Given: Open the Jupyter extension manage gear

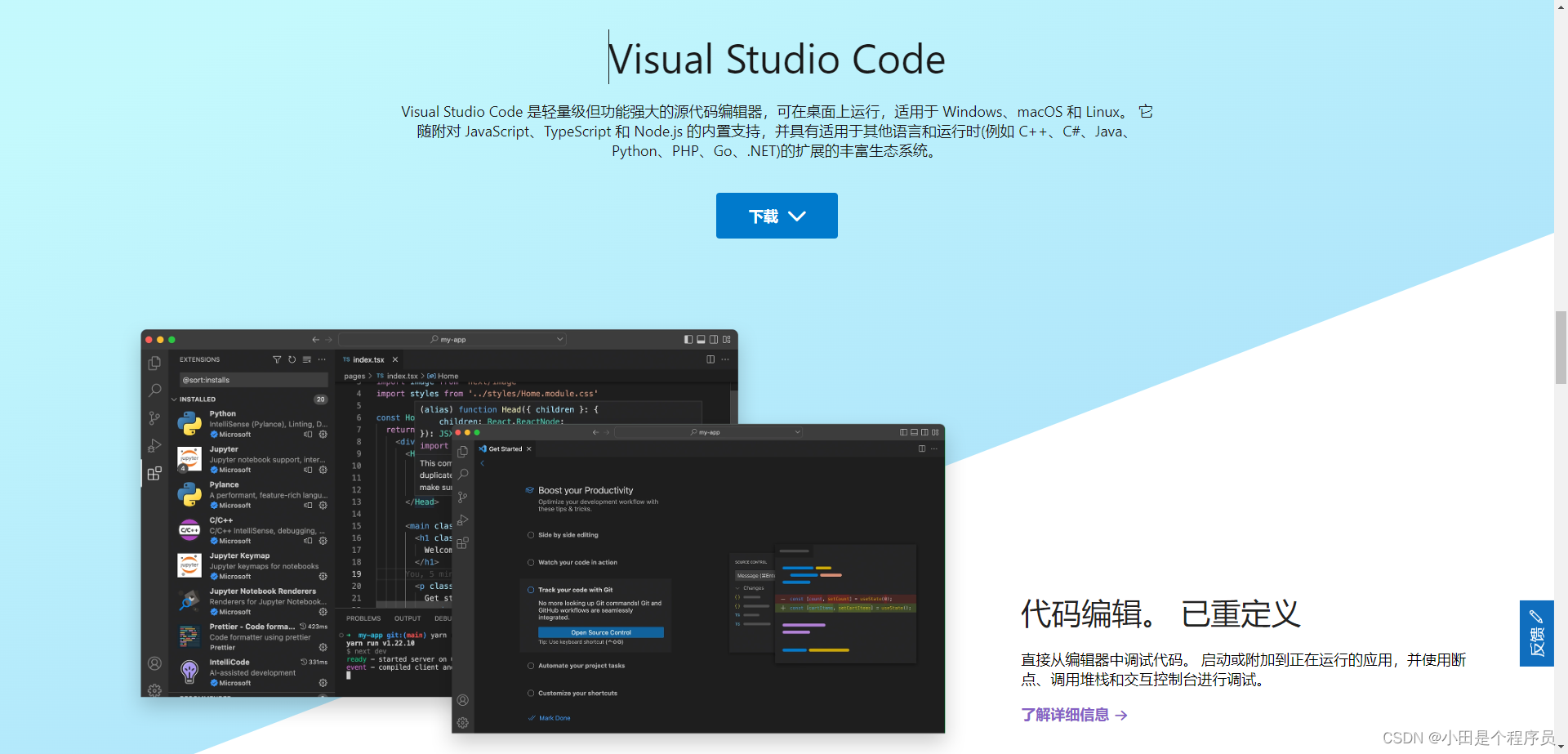Looking at the screenshot, I should [323, 470].
